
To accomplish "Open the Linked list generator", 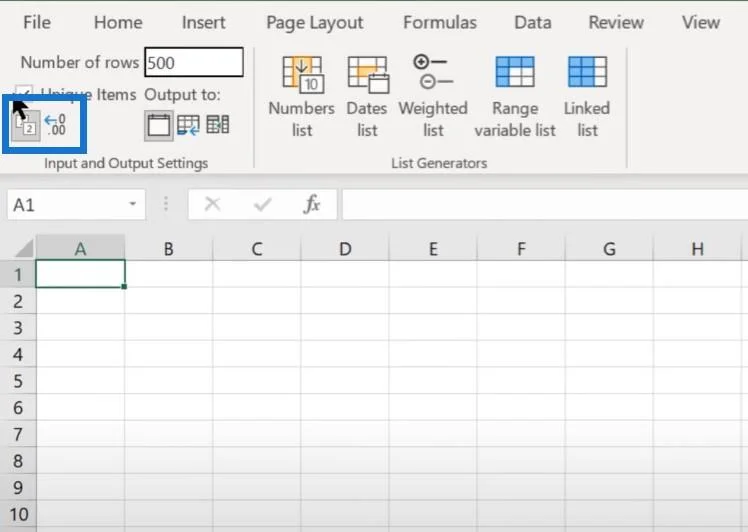I will (x=587, y=97).
